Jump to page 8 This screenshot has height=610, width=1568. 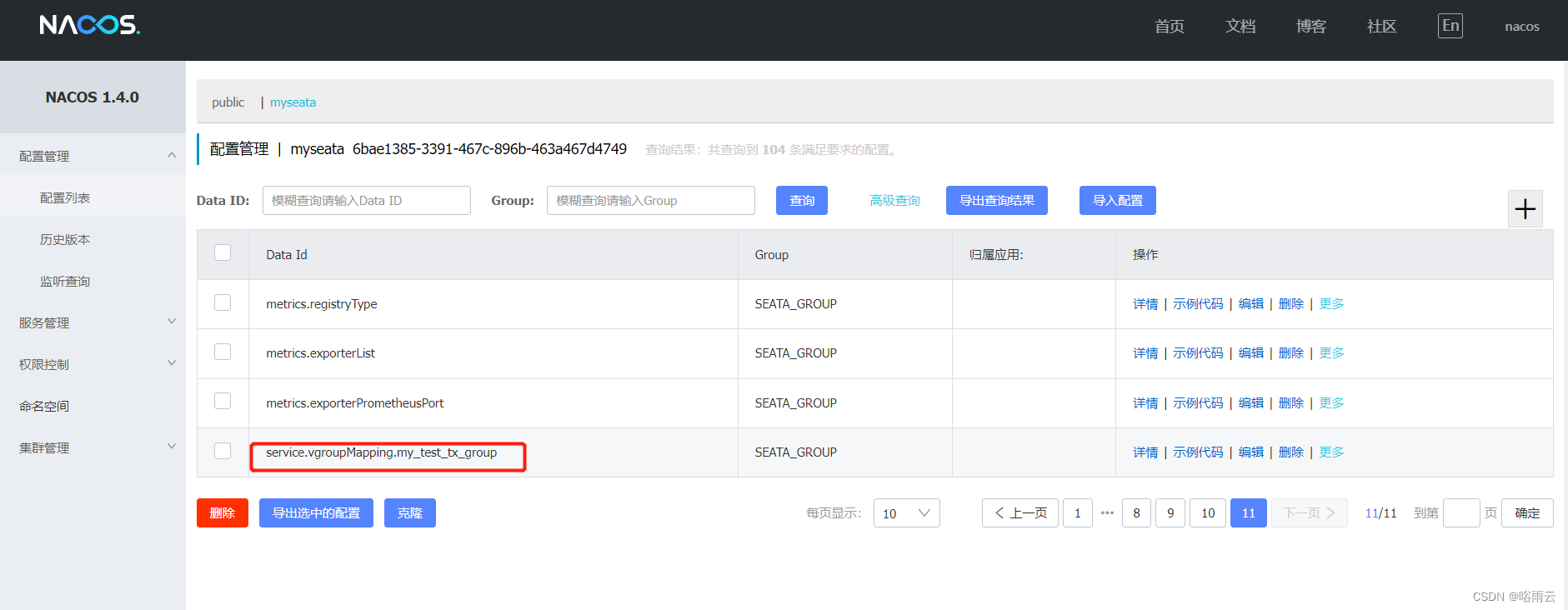(x=1136, y=513)
